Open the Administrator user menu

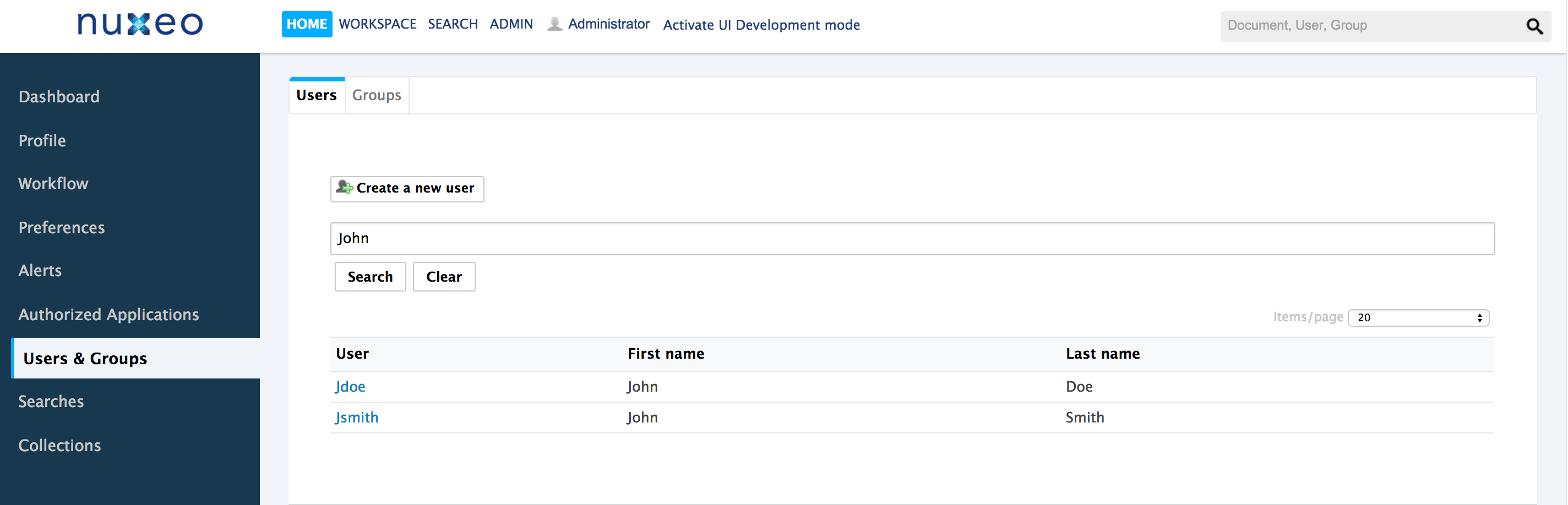pyautogui.click(x=609, y=24)
